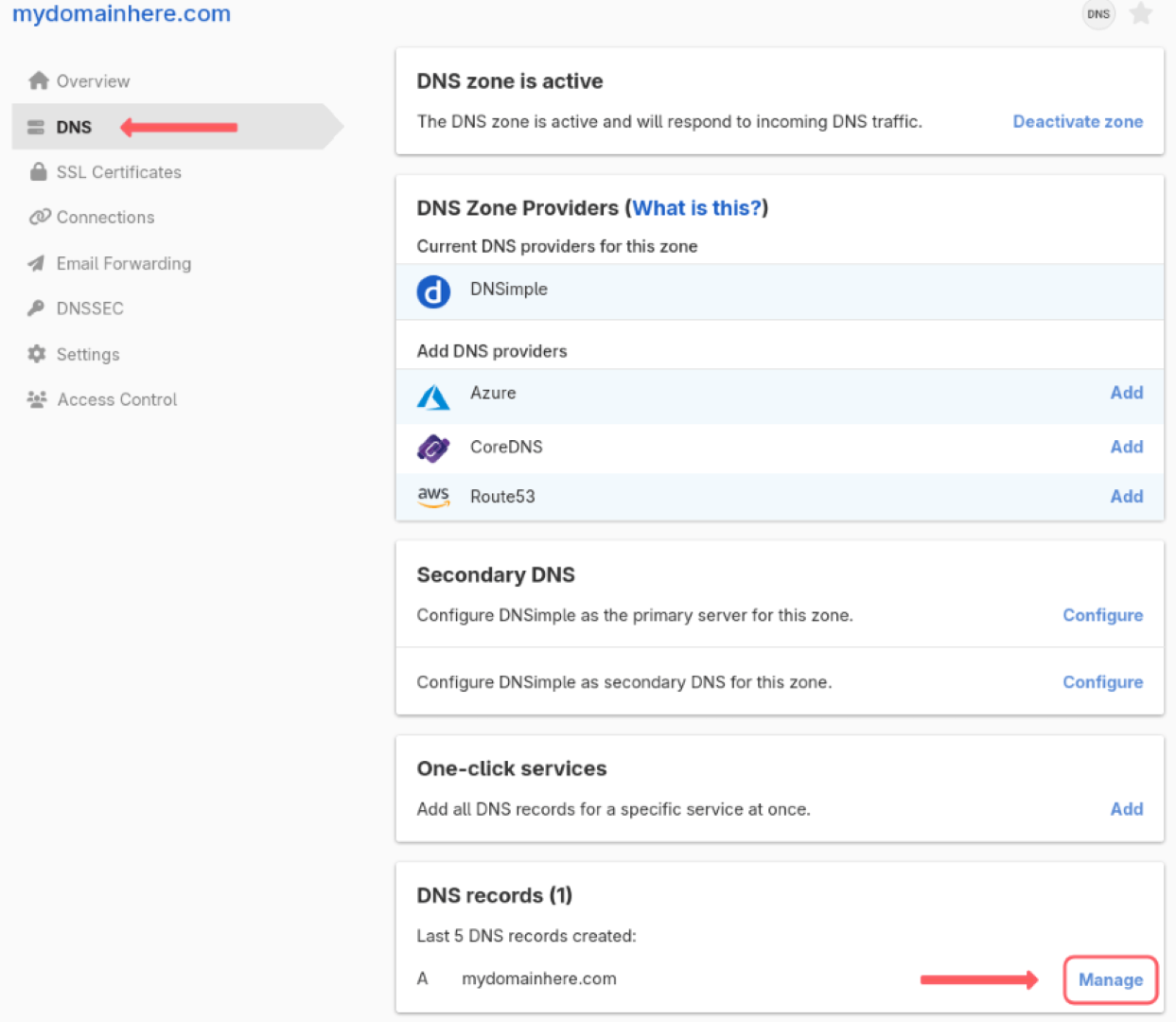This screenshot has width=1176, height=1022.
Task: Click the Email Forwarding paper-plane icon
Action: coord(38,263)
